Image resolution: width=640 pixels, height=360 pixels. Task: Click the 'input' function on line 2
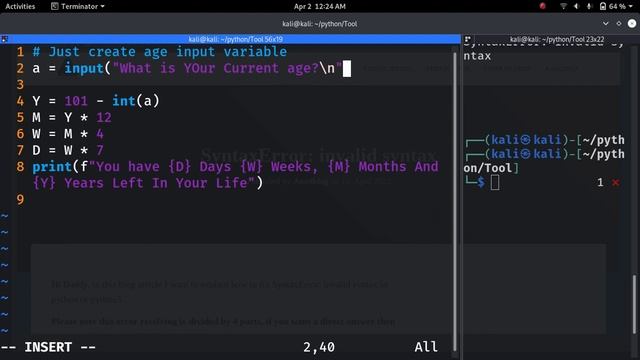pyautogui.click(x=84, y=68)
